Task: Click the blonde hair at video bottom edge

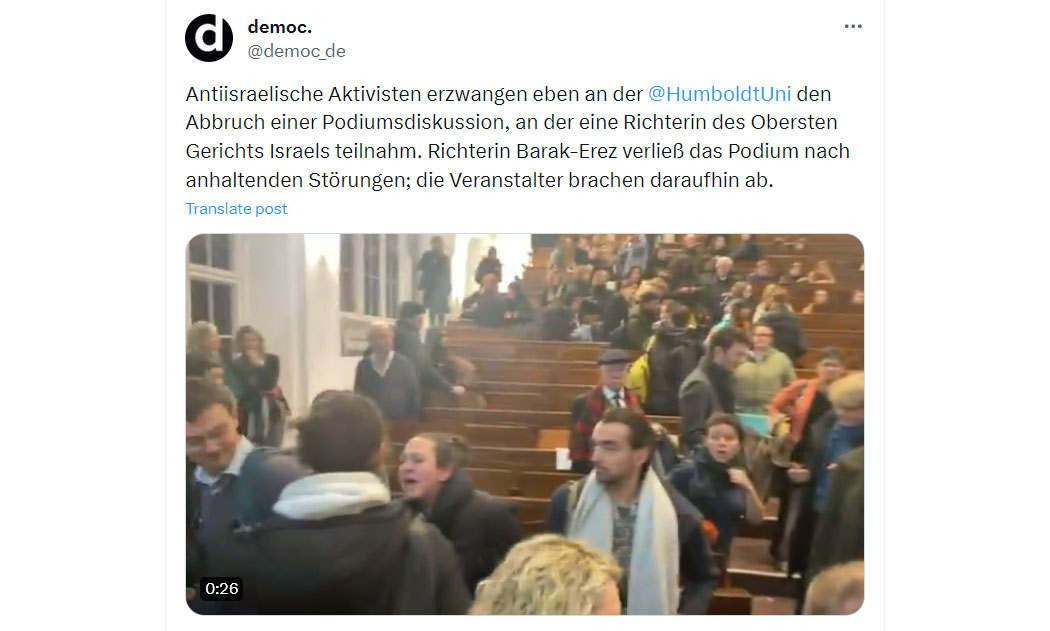Action: 546,577
